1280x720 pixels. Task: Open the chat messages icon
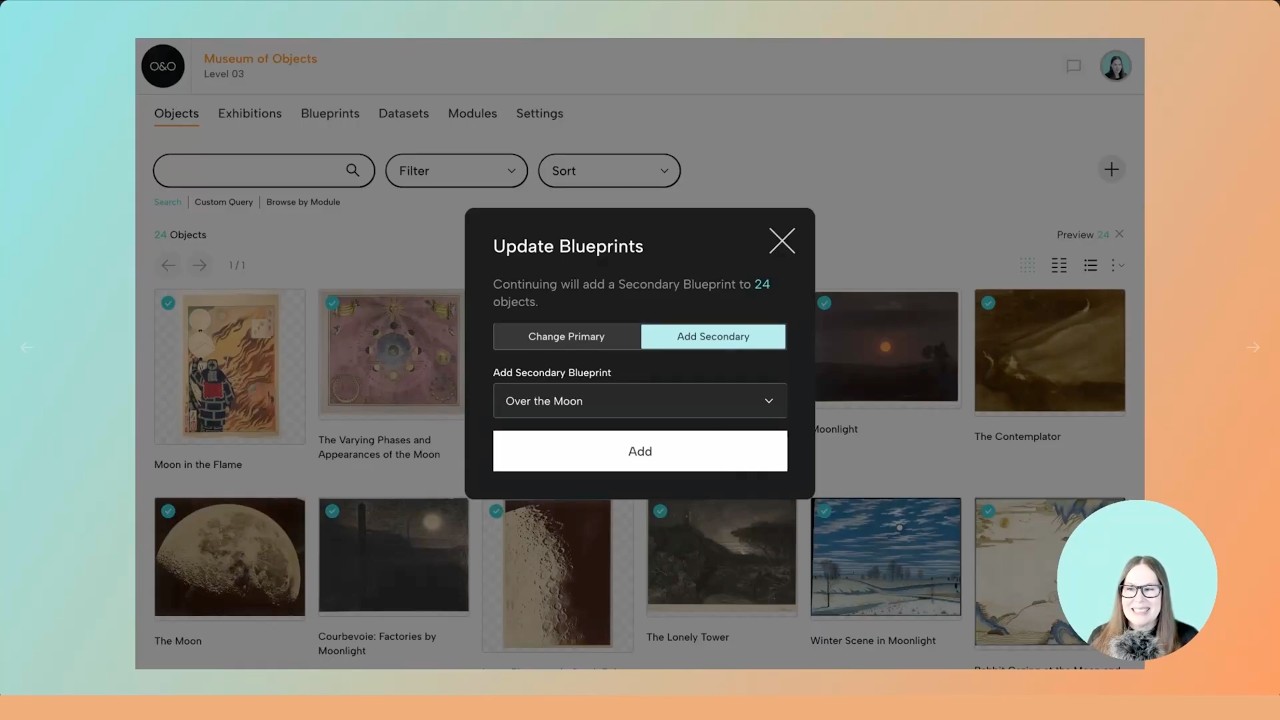click(1073, 66)
